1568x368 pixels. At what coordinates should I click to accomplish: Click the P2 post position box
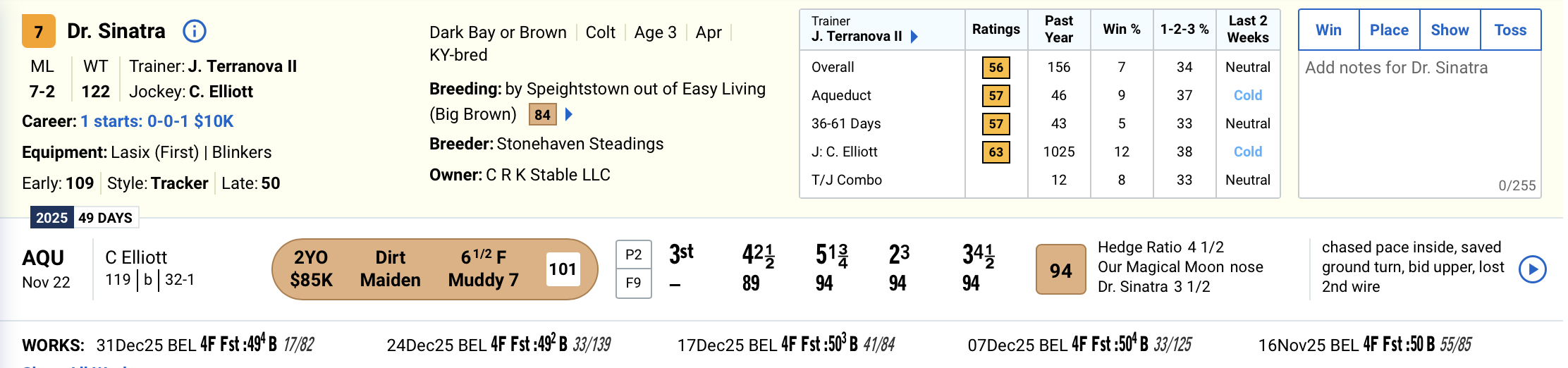click(x=633, y=255)
